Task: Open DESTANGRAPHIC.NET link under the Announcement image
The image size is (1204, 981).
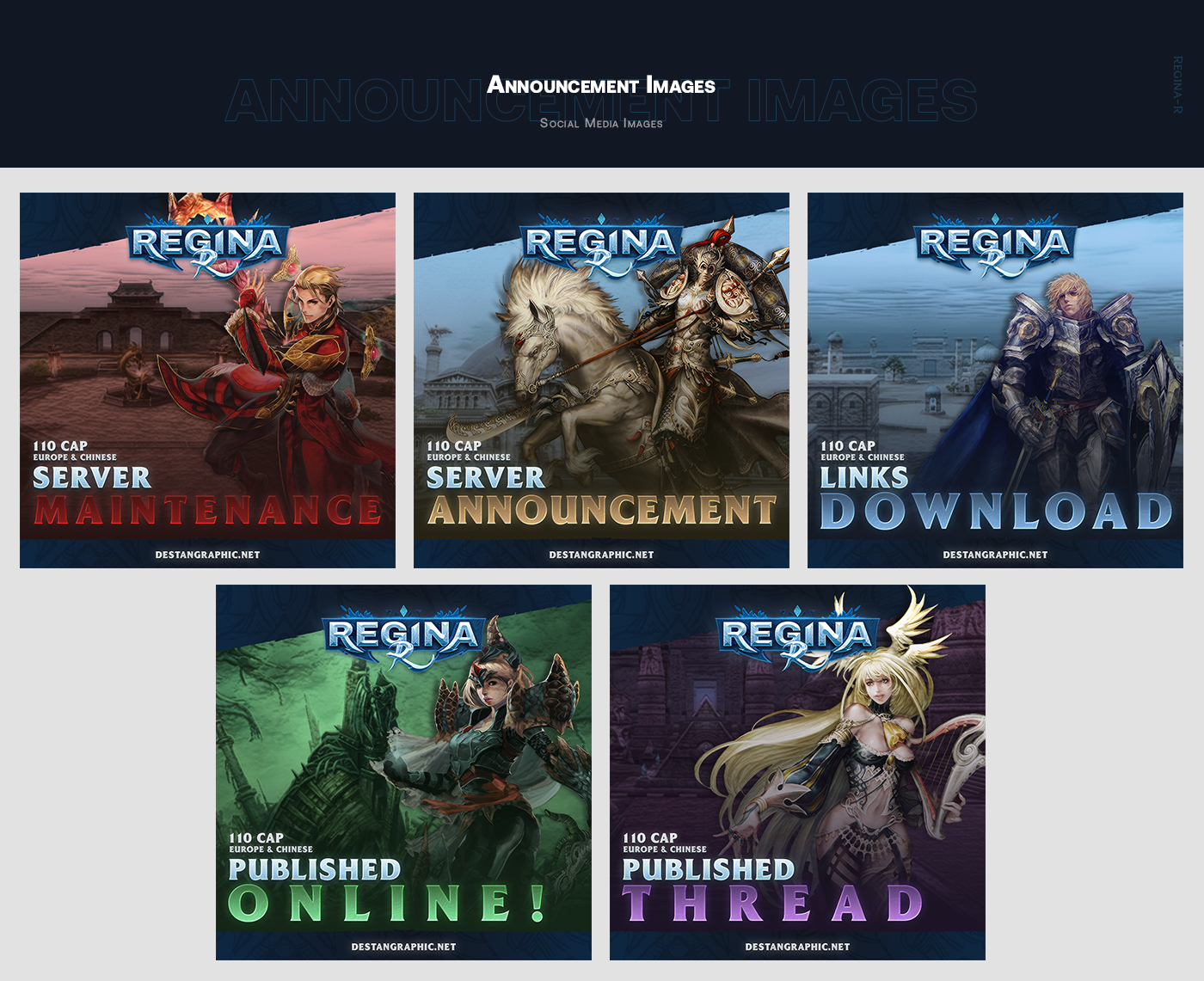Action: 601,555
